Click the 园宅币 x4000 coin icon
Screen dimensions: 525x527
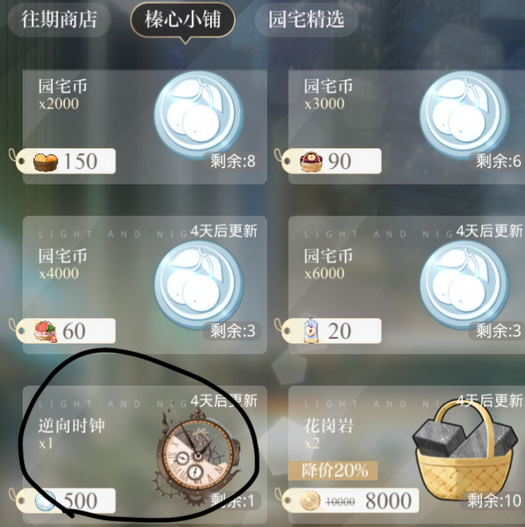[199, 285]
